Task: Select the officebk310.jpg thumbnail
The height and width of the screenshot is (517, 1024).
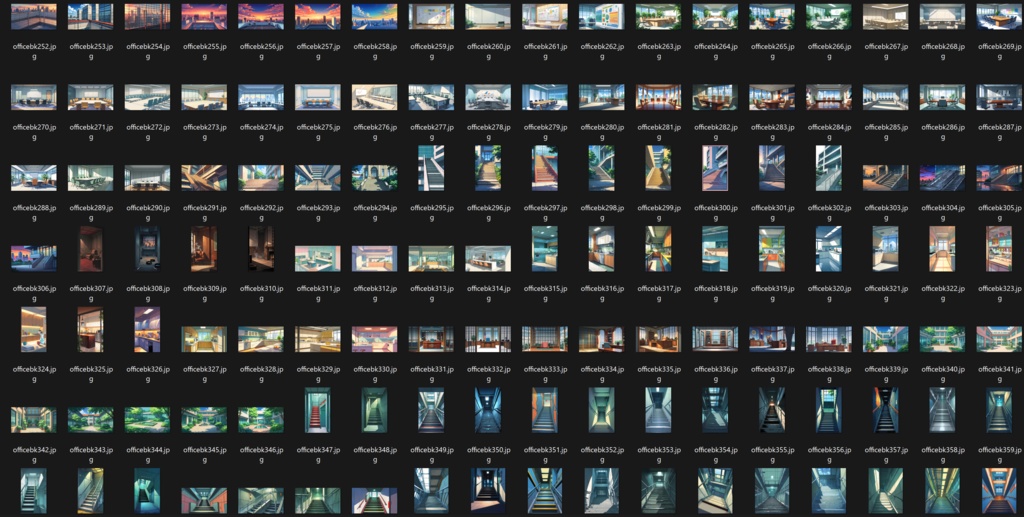Action: 261,249
